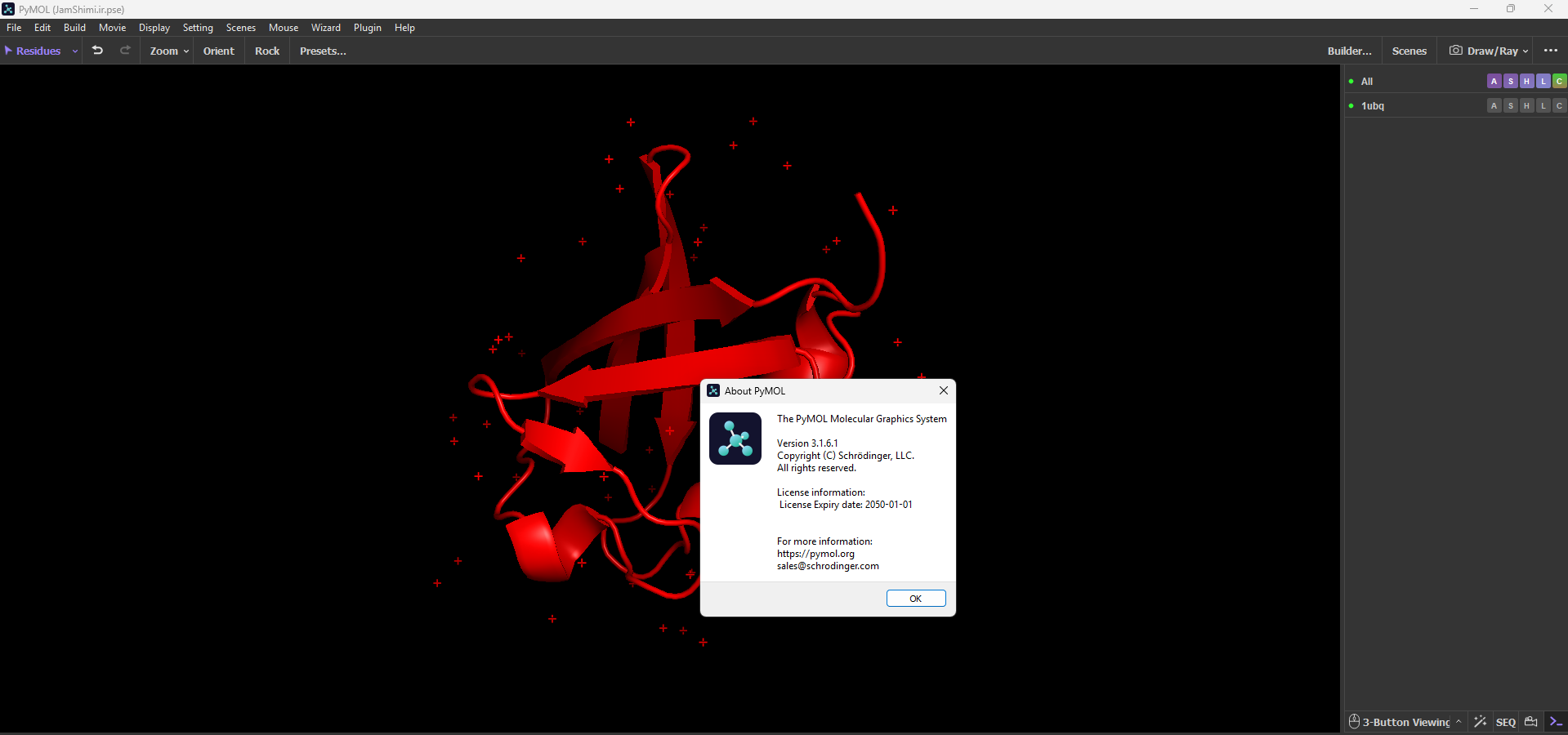This screenshot has width=1568, height=735.
Task: Click the undo arrow in the toolbar
Action: click(98, 51)
